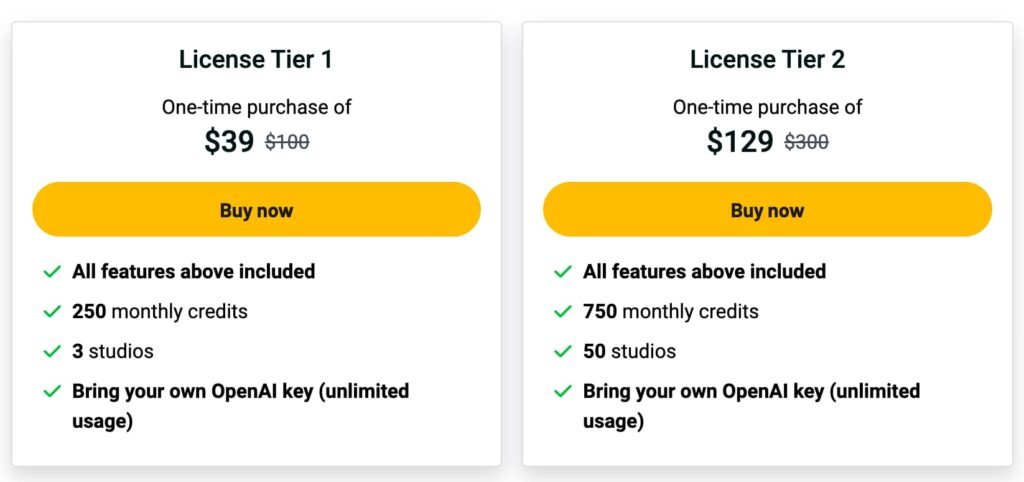Click '250 monthly credits' text
This screenshot has width=1024, height=482.
click(x=160, y=312)
